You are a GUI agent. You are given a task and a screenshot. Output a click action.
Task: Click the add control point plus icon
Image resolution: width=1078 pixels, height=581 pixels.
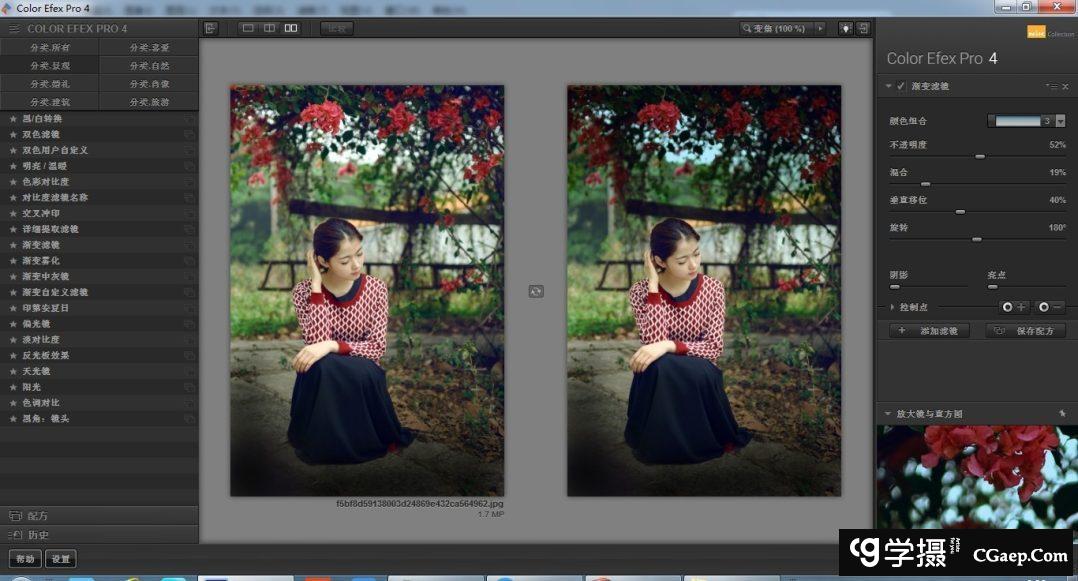pos(1013,307)
